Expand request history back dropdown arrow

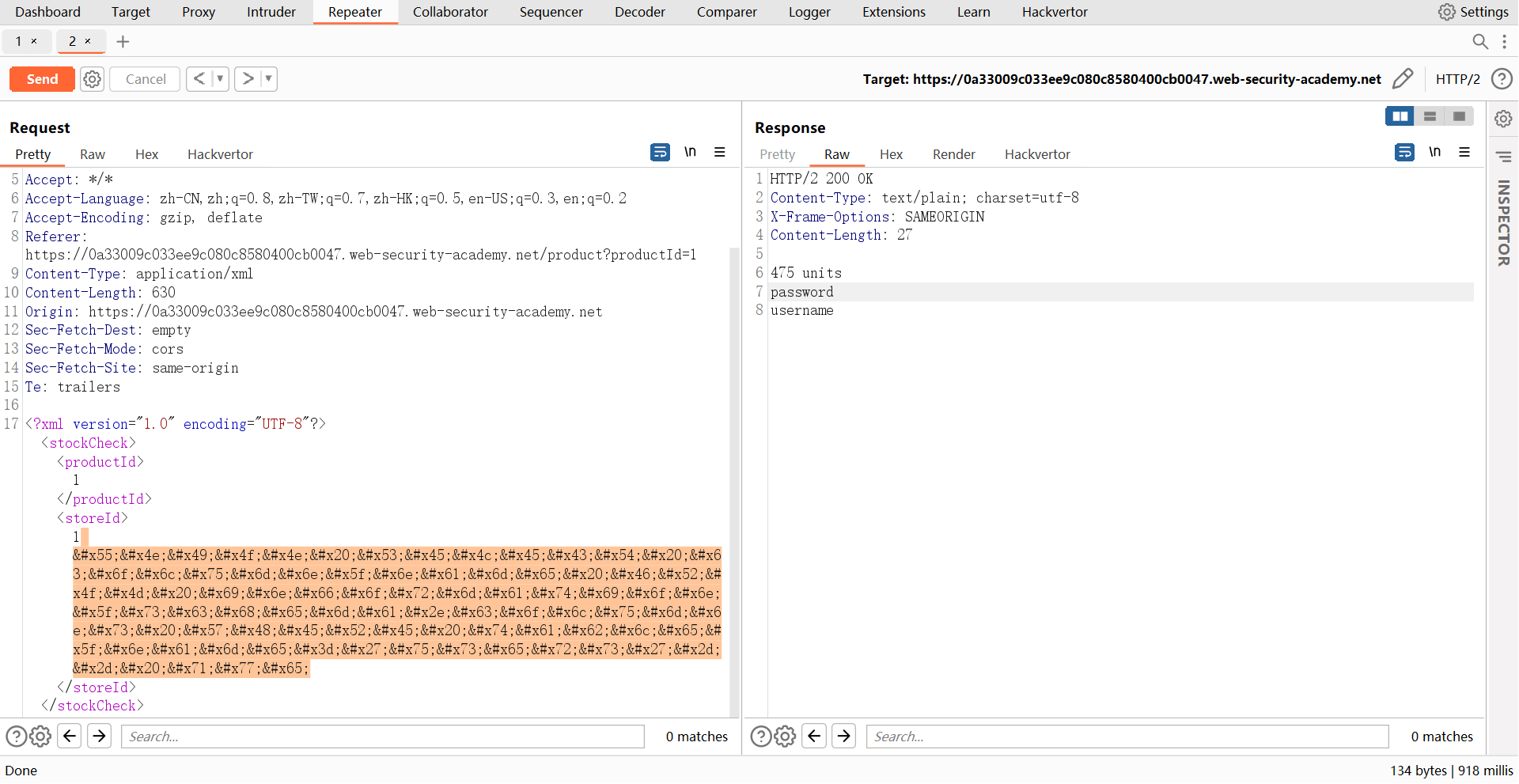click(x=220, y=79)
